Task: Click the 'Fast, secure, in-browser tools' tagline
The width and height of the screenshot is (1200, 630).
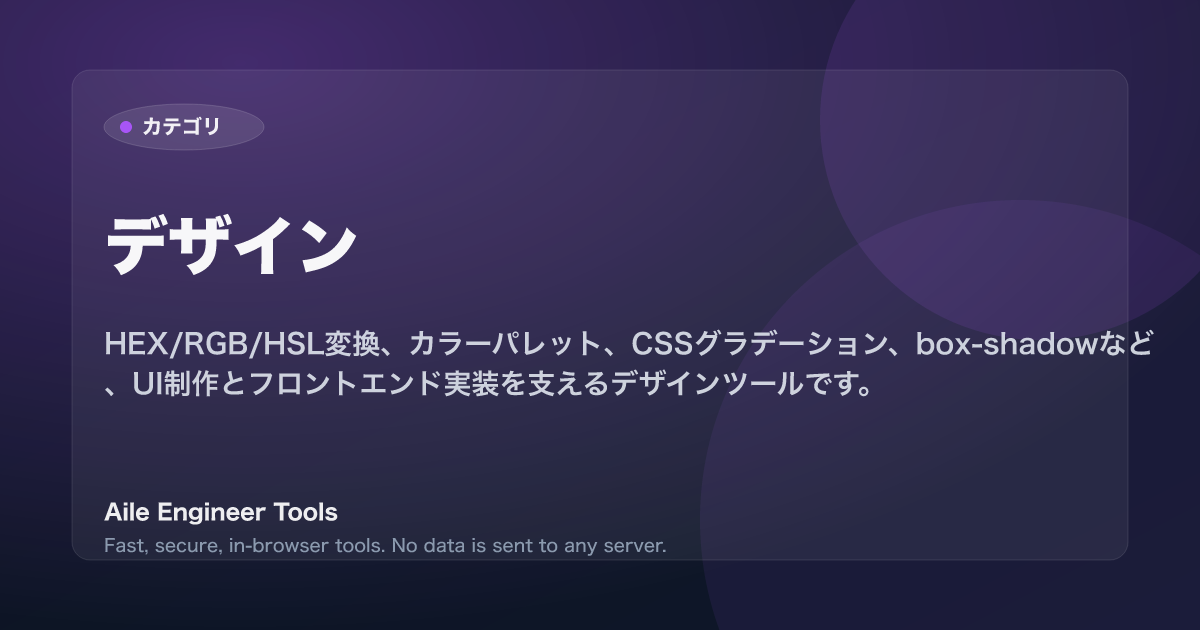Action: coord(385,546)
